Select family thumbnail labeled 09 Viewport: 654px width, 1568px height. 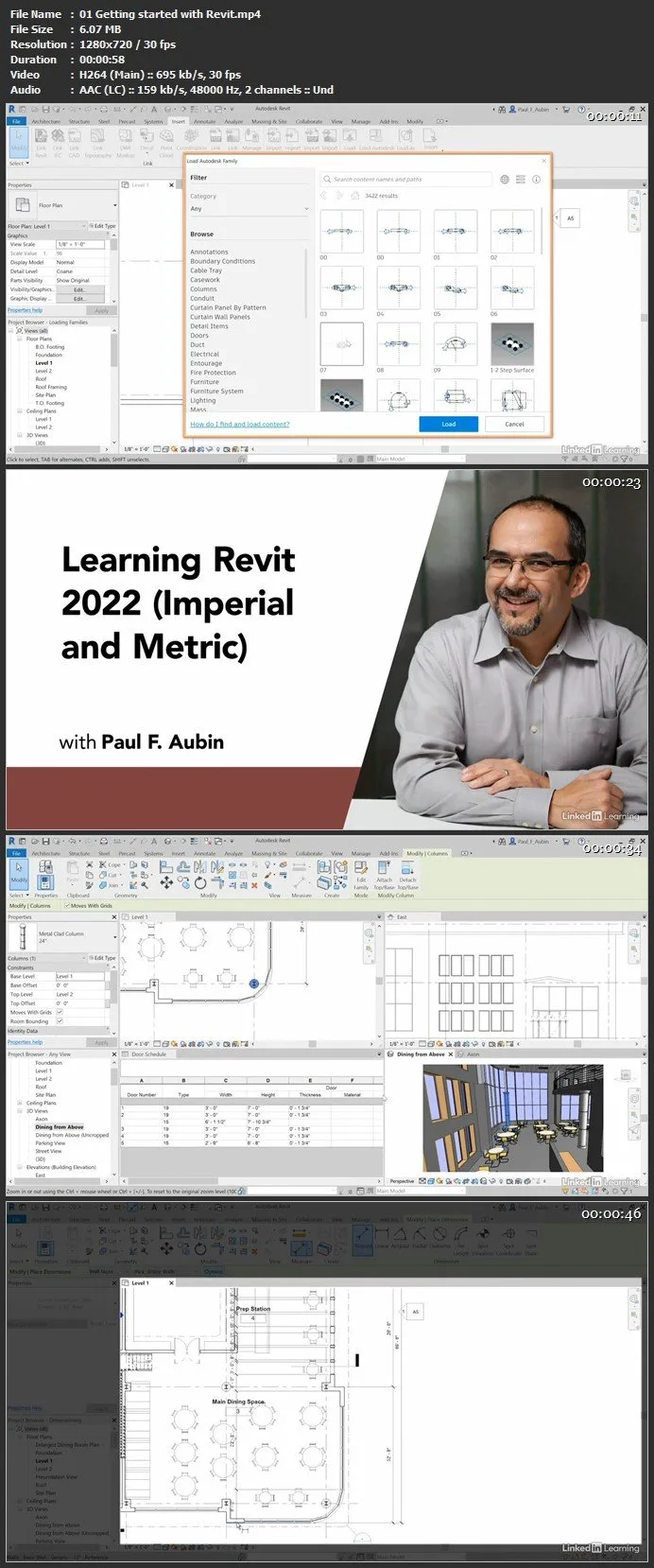click(x=456, y=344)
